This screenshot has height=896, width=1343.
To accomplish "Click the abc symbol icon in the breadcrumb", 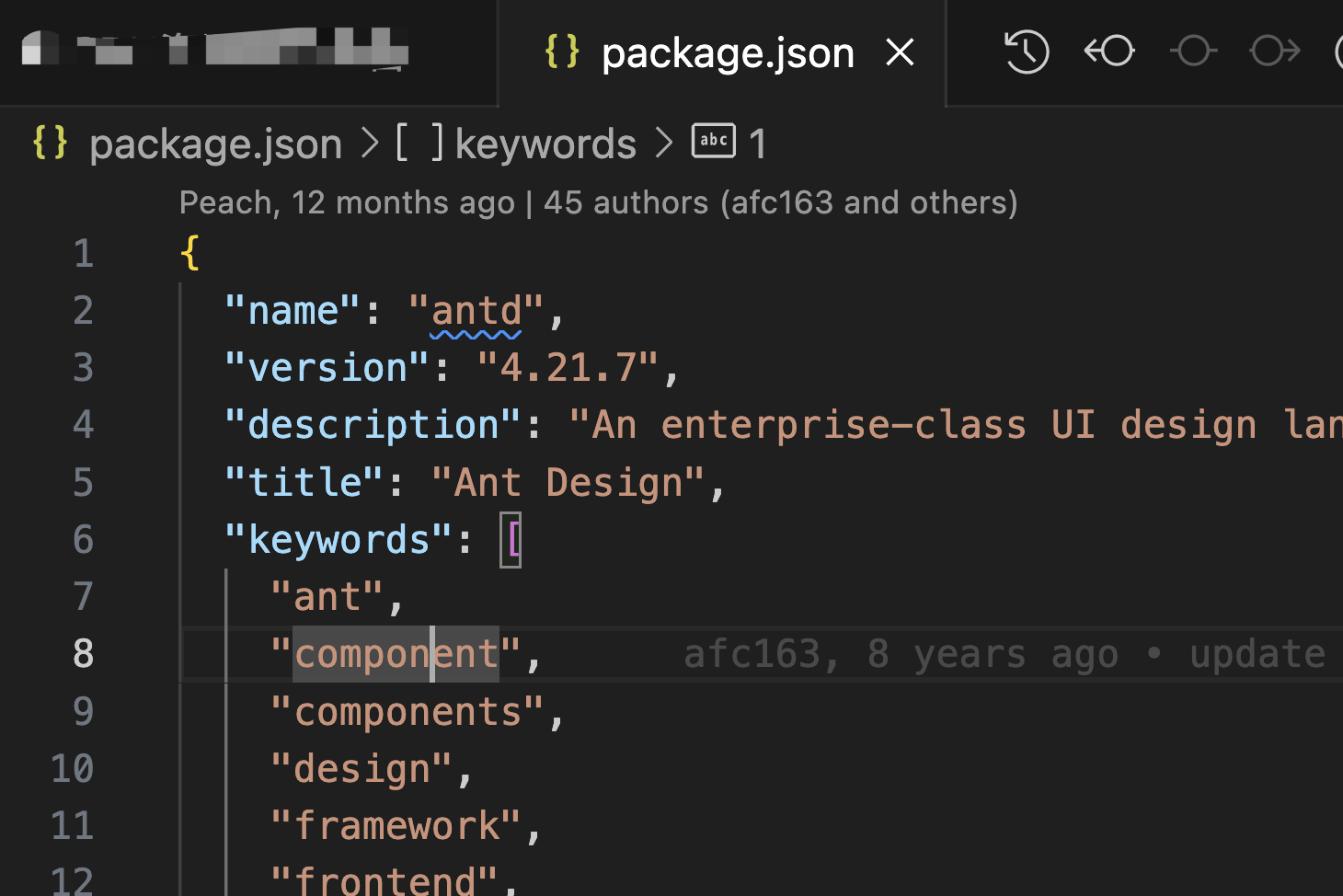I will 713,141.
